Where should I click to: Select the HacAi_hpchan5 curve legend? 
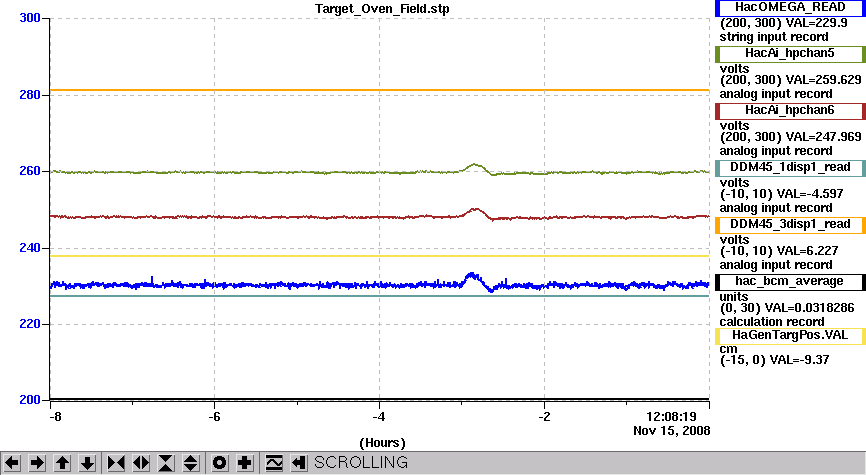[790, 54]
